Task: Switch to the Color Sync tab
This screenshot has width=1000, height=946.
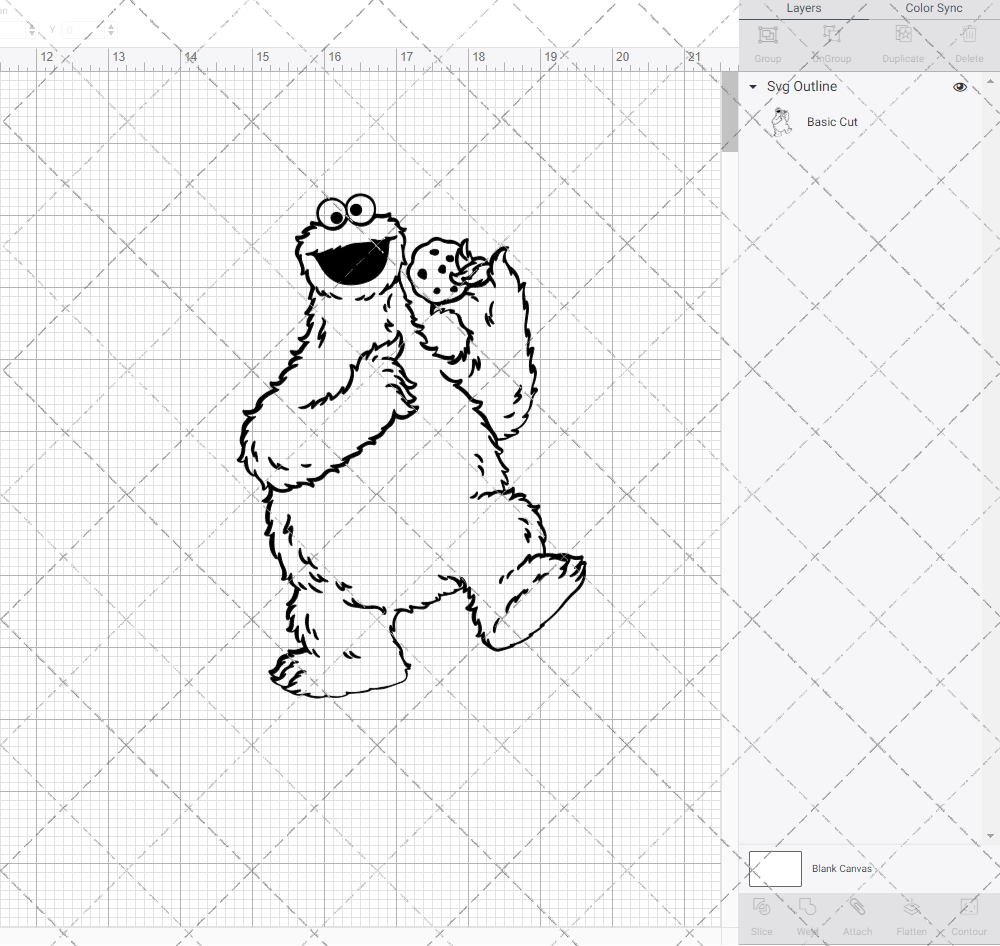Action: point(933,8)
